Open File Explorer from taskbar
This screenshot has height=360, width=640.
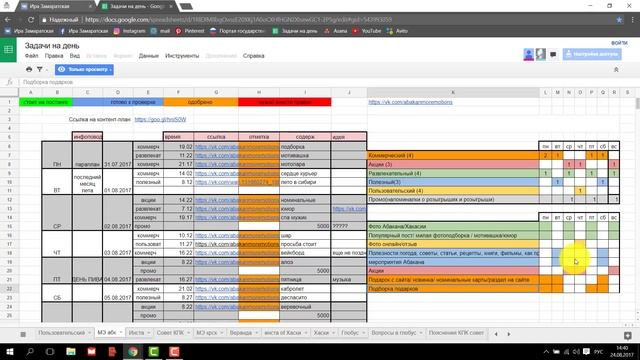pos(71,351)
